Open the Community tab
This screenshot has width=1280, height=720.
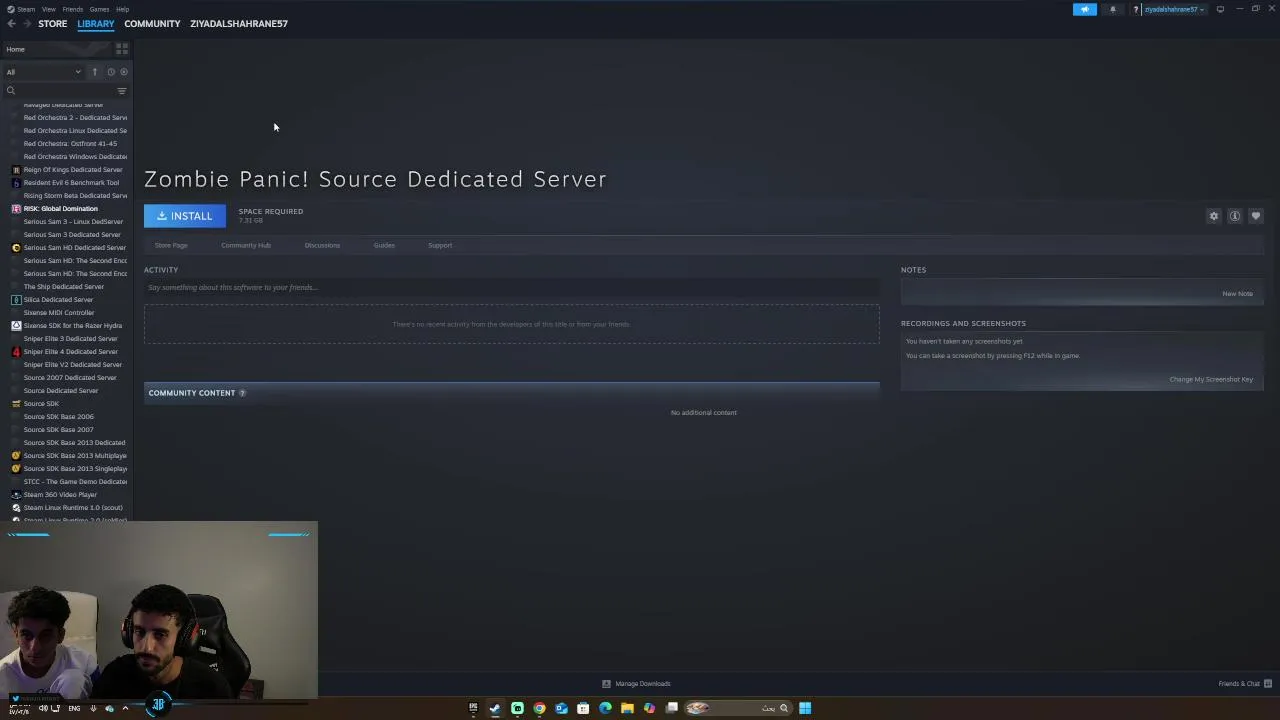coord(152,24)
